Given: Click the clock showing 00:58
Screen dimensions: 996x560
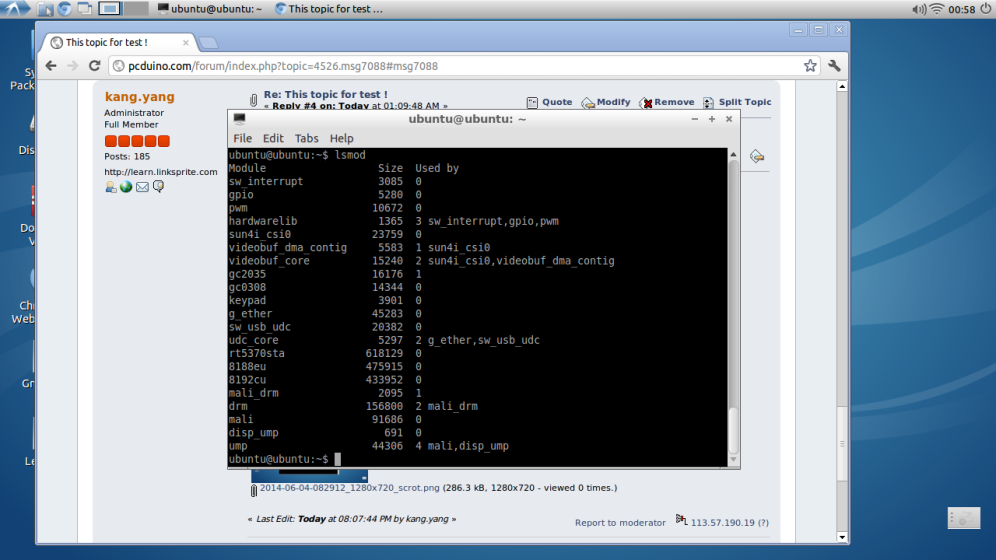Looking at the screenshot, I should (961, 9).
